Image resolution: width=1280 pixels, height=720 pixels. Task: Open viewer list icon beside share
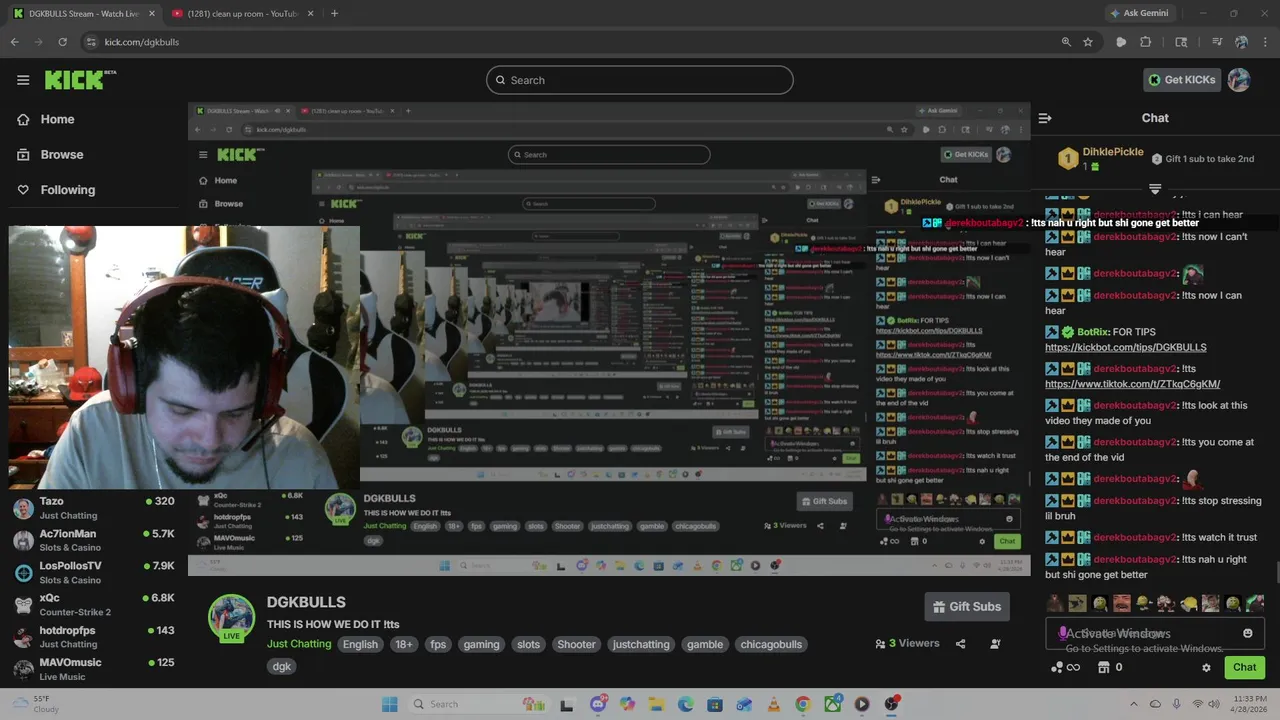[997, 644]
